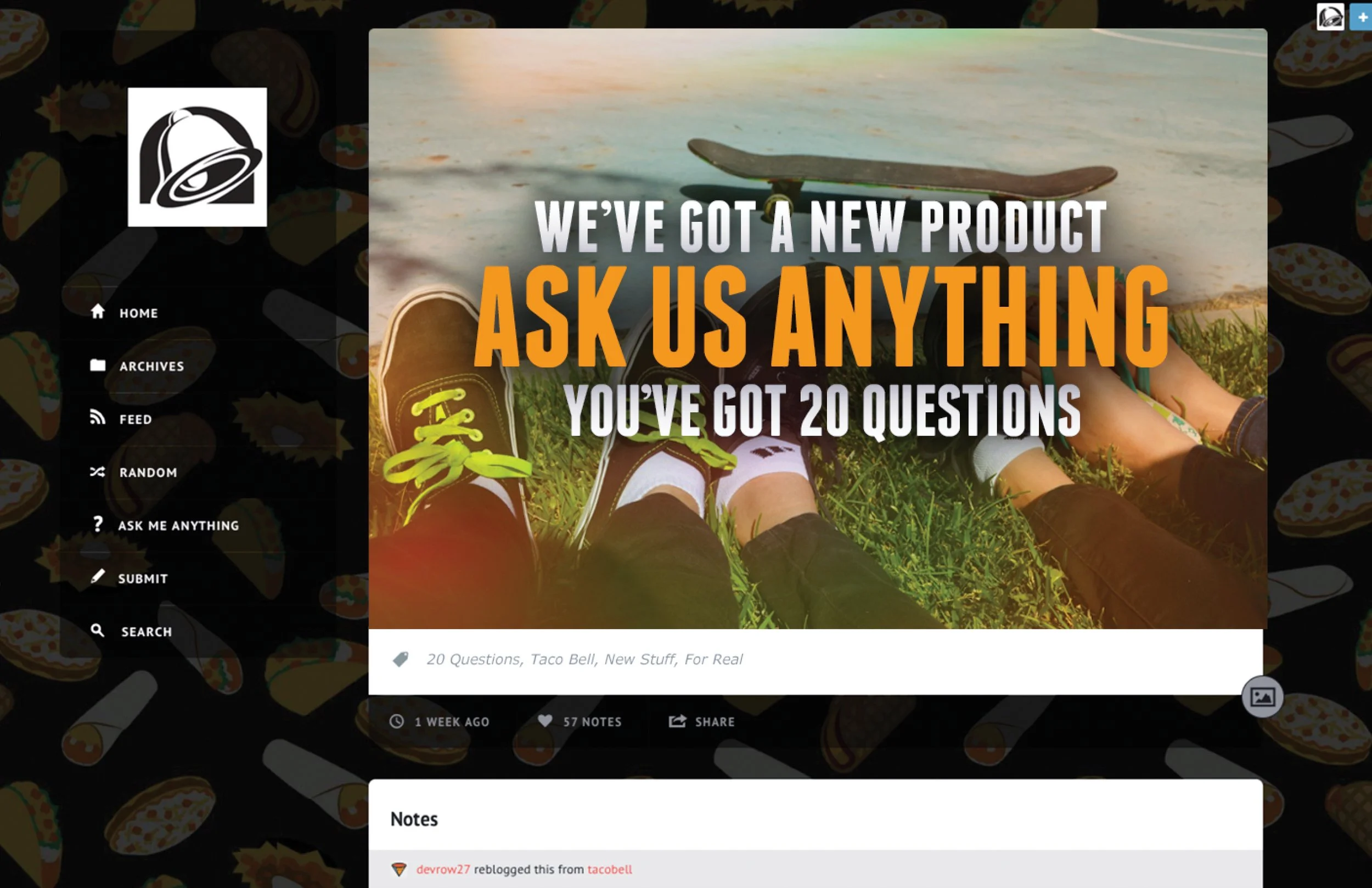
Task: Click the RSS feed icon
Action: tap(98, 418)
